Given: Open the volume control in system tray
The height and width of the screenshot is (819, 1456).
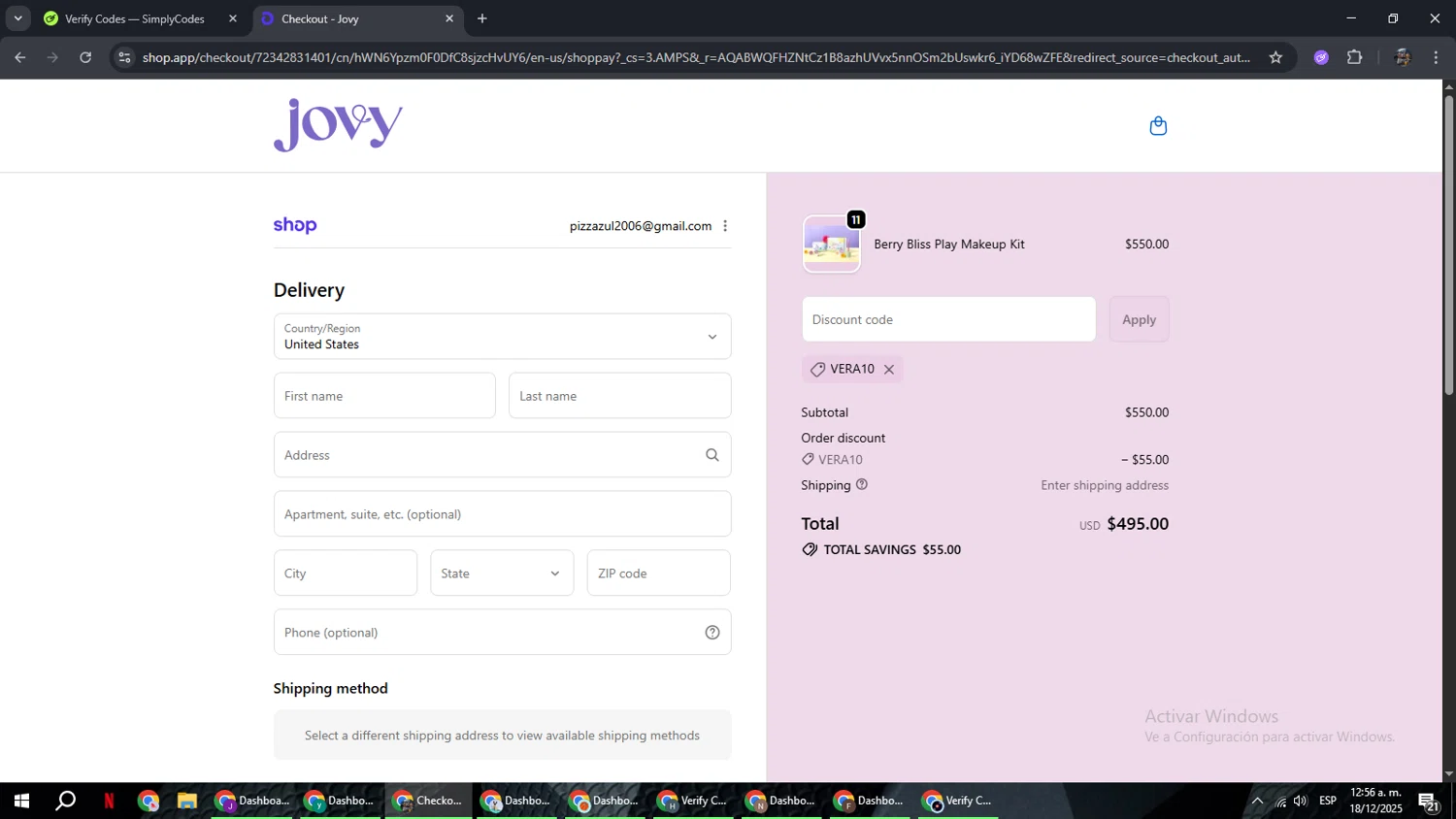Looking at the screenshot, I should 1301,801.
